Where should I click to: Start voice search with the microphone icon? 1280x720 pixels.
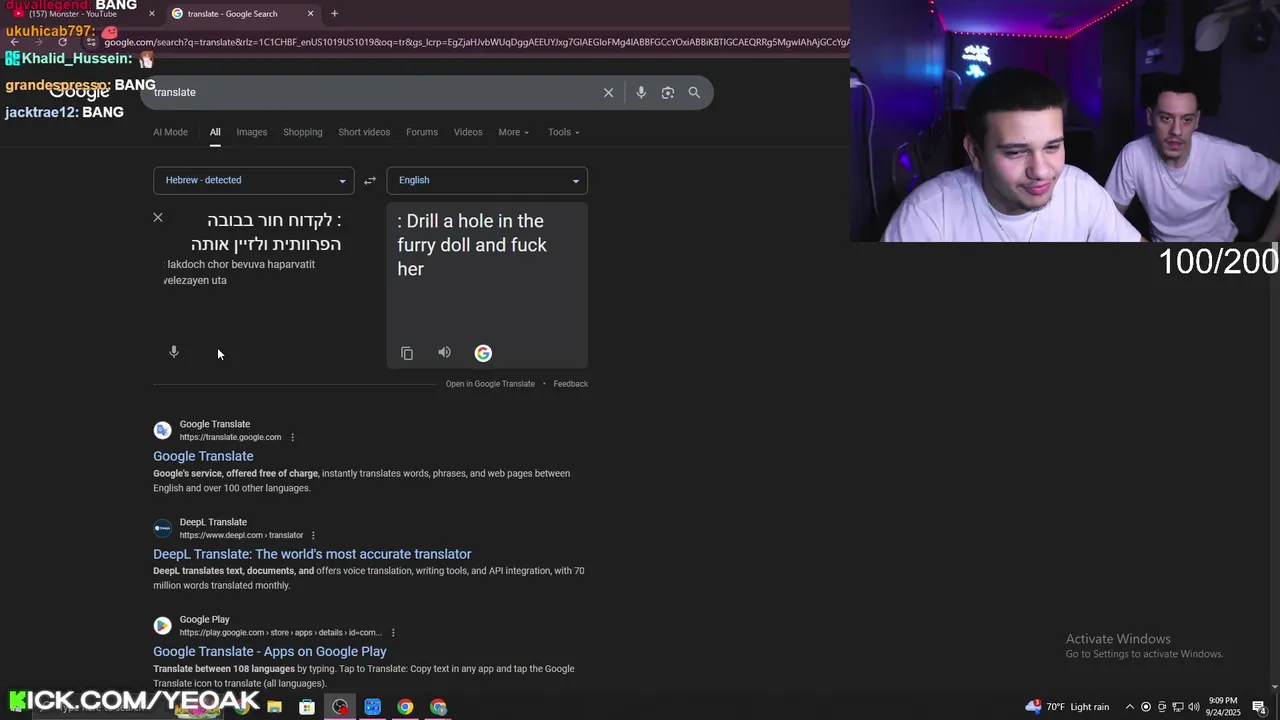pos(641,92)
